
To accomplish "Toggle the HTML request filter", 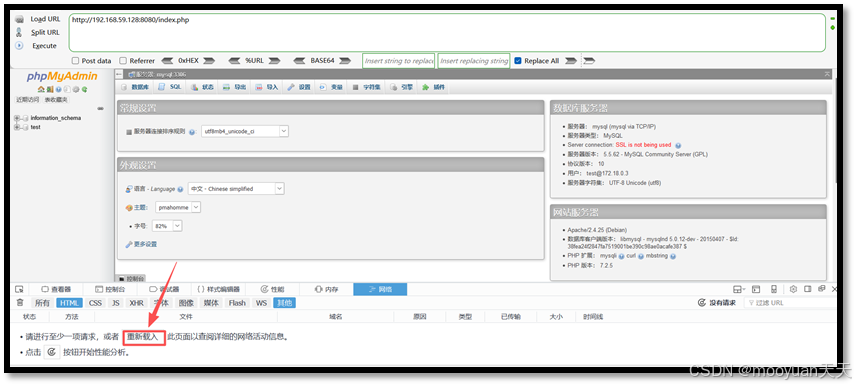I will click(x=69, y=303).
